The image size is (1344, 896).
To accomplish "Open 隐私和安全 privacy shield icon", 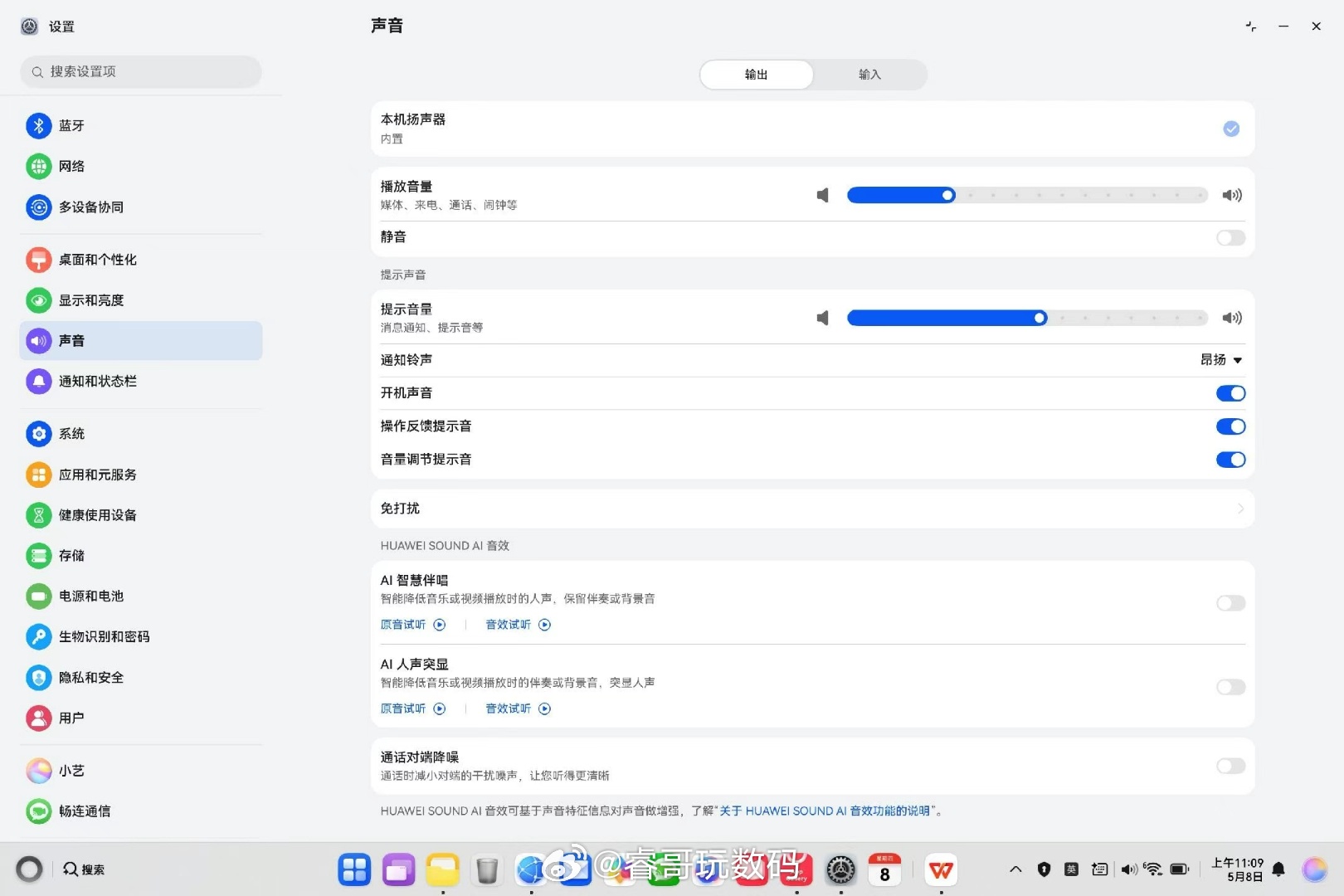I will pos(39,677).
